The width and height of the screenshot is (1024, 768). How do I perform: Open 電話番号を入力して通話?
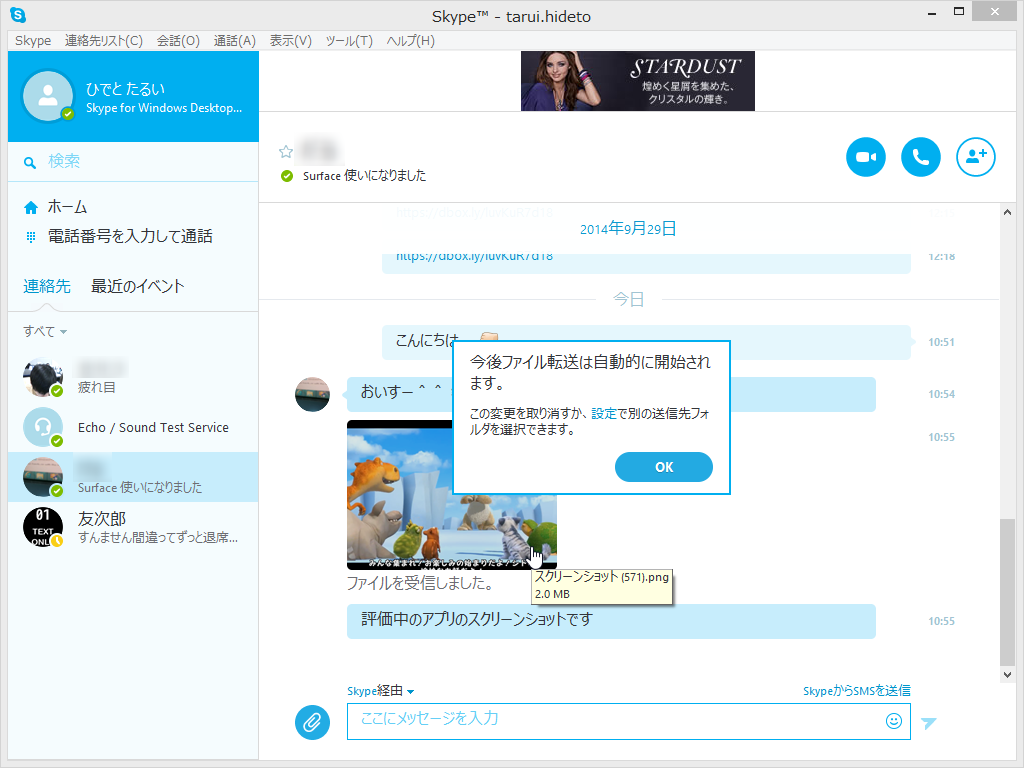130,236
